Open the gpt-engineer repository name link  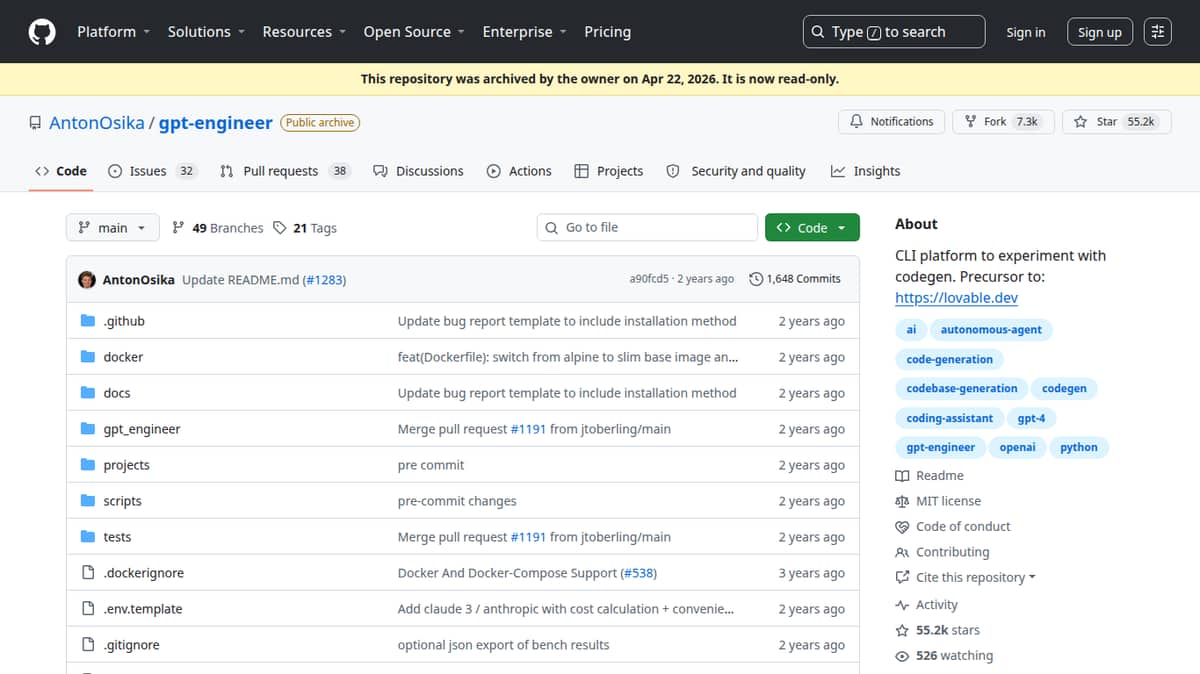point(215,123)
